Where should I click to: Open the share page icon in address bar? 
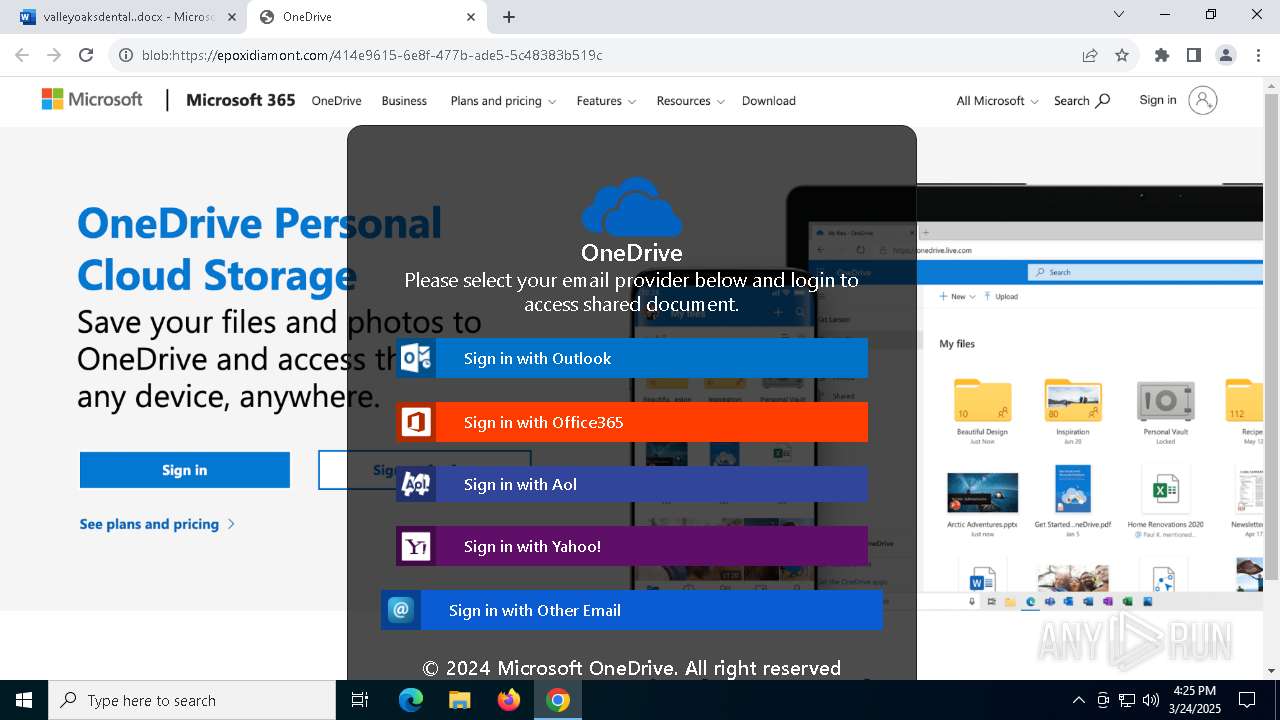click(1090, 55)
